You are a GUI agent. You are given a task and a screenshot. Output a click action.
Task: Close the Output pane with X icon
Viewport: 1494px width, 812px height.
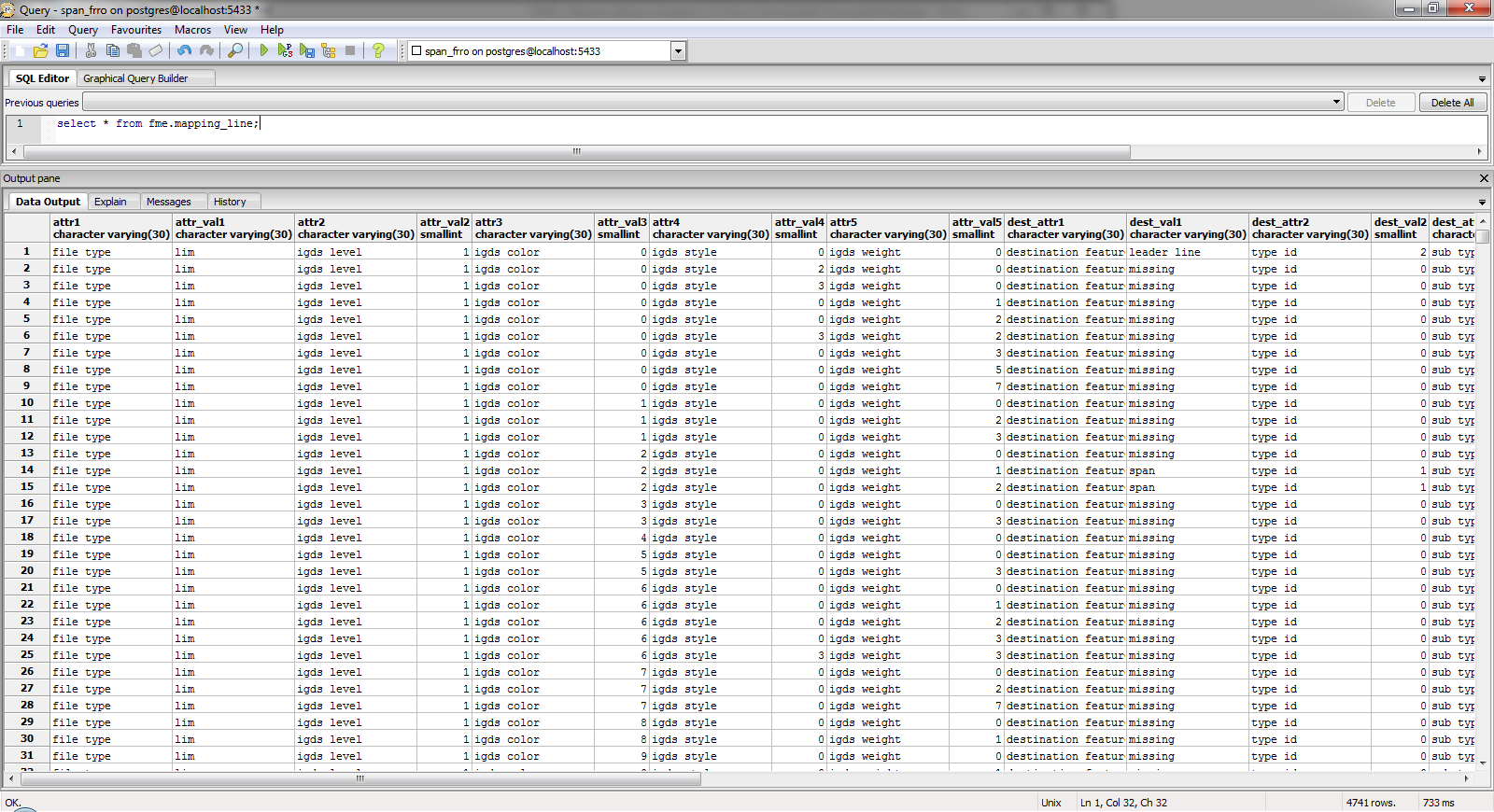pyautogui.click(x=1484, y=178)
